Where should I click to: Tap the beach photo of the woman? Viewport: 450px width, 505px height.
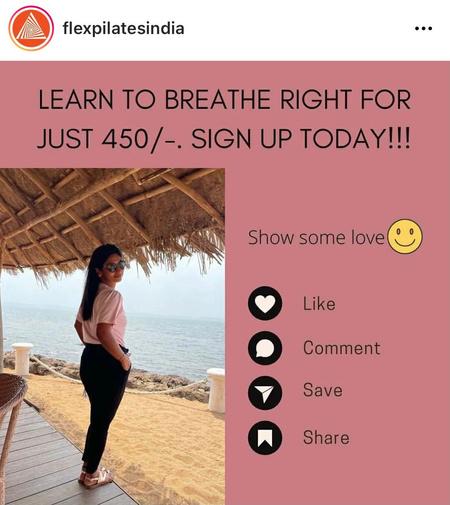[x=112, y=337]
